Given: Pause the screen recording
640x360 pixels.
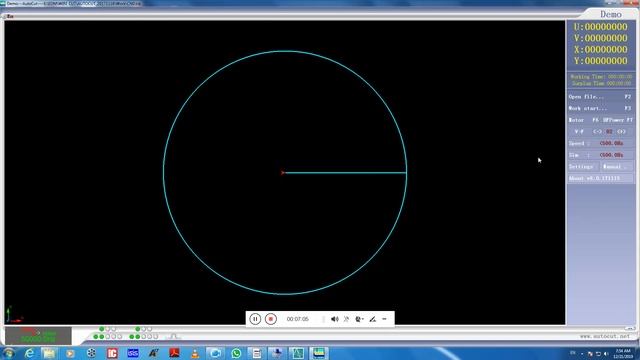Looking at the screenshot, I should (x=255, y=319).
